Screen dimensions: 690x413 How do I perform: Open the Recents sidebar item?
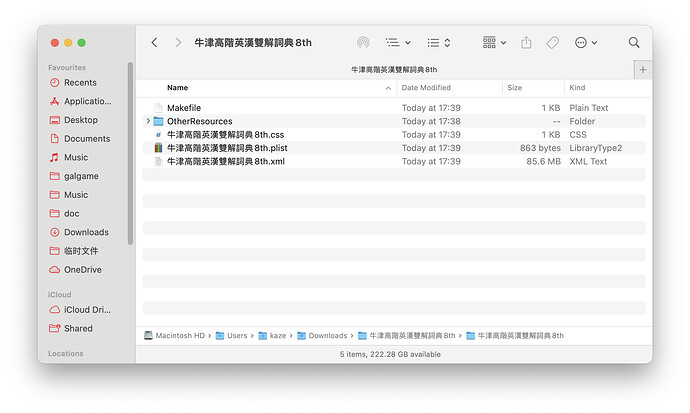point(80,82)
